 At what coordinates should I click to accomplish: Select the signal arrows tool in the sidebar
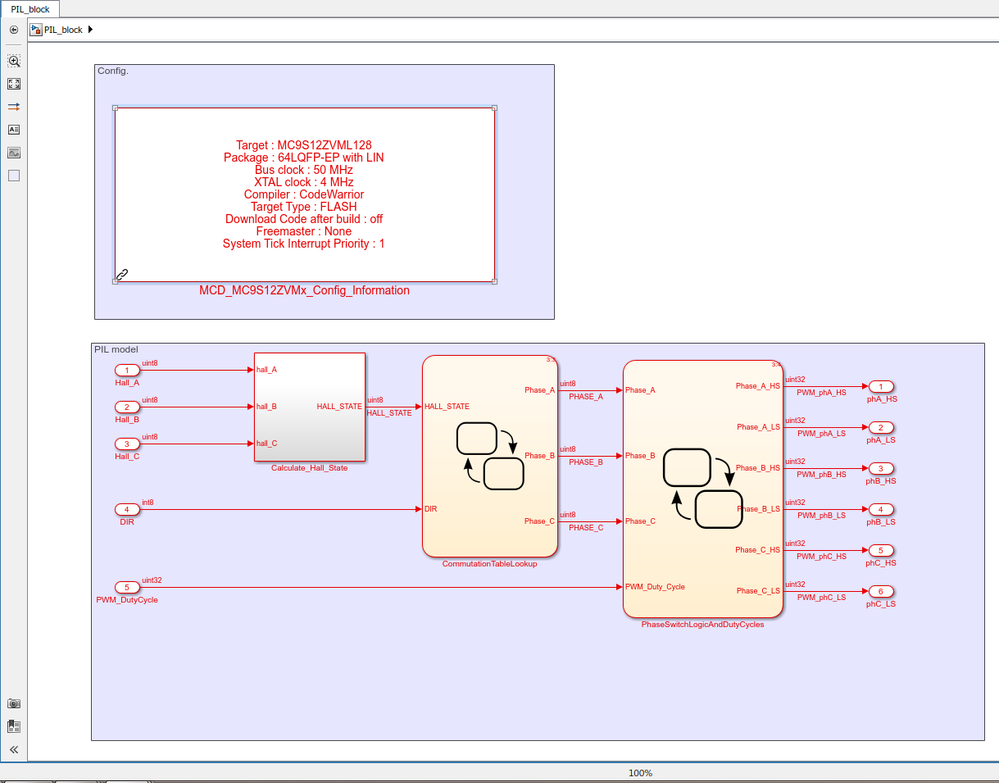tap(13, 107)
